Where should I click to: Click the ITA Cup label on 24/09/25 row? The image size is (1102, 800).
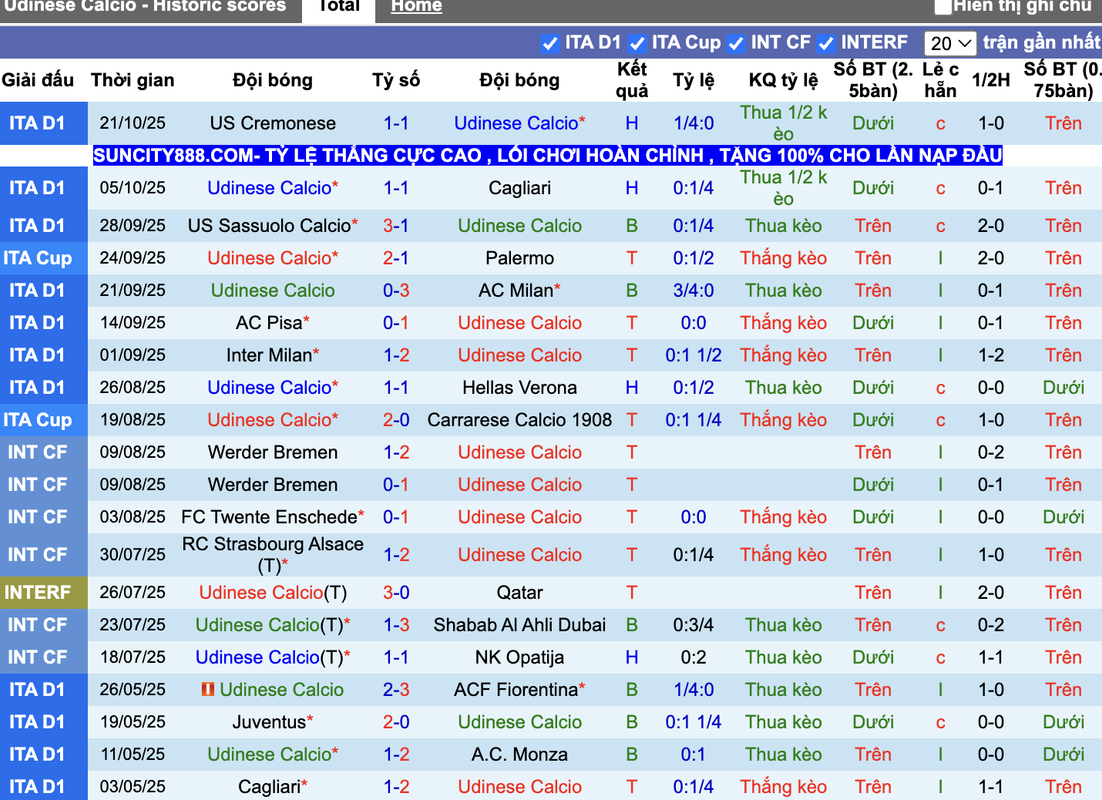pyautogui.click(x=37, y=258)
